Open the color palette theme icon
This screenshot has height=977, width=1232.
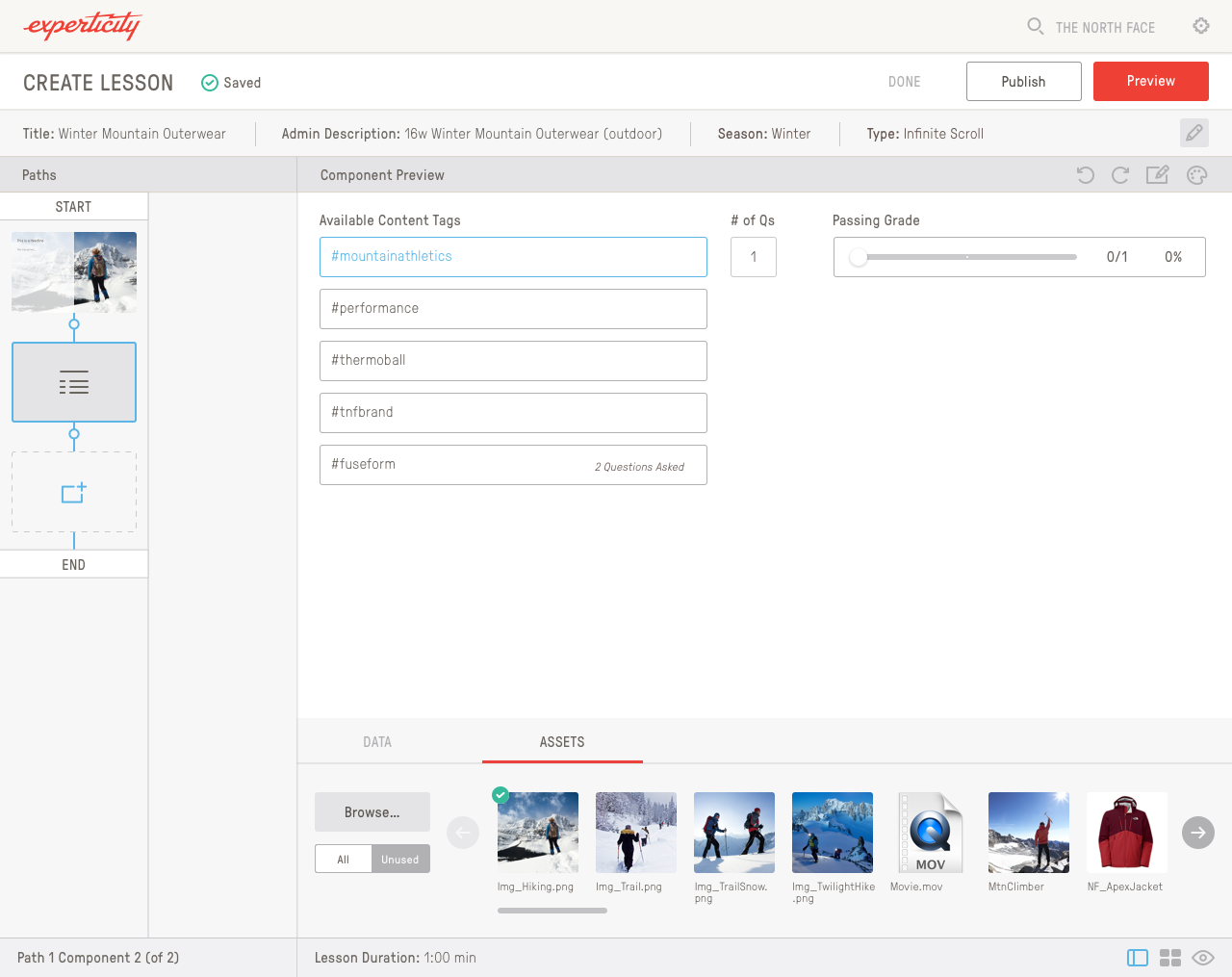pos(1197,175)
